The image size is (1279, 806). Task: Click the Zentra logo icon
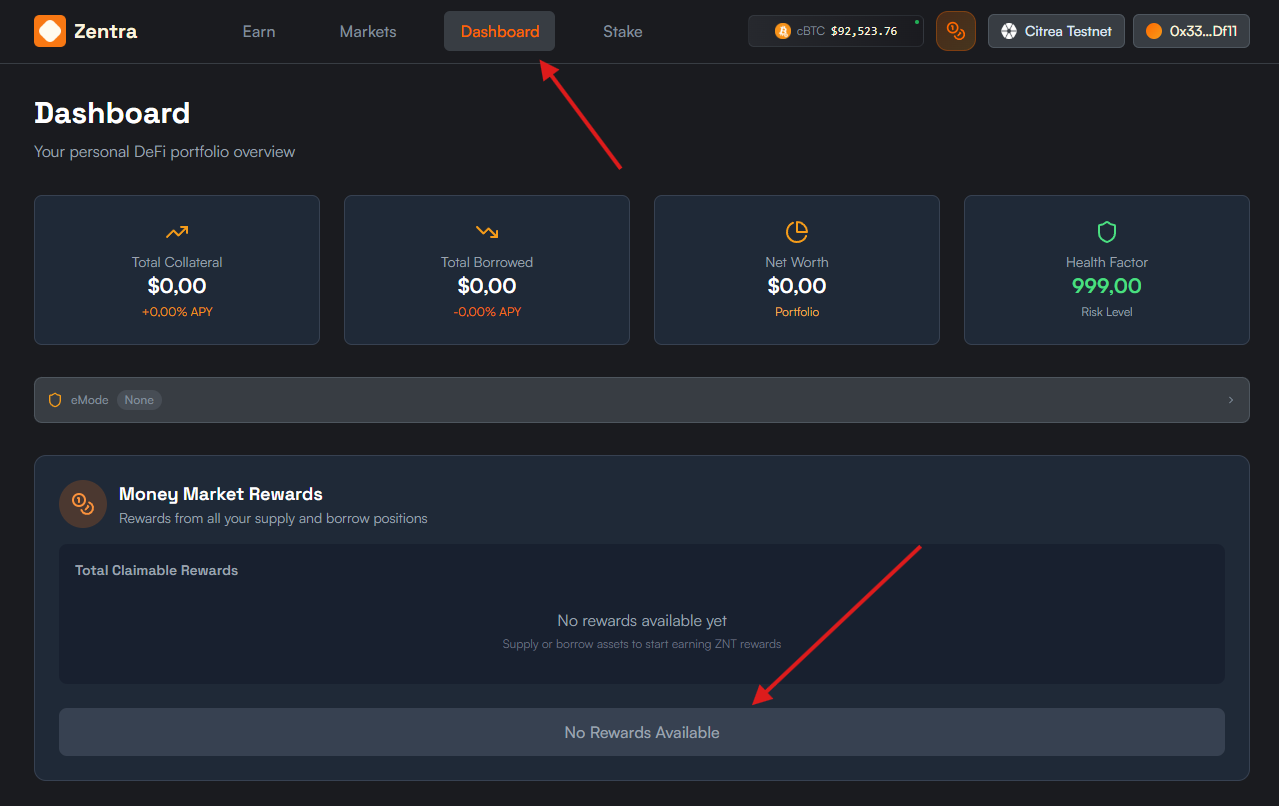point(50,31)
